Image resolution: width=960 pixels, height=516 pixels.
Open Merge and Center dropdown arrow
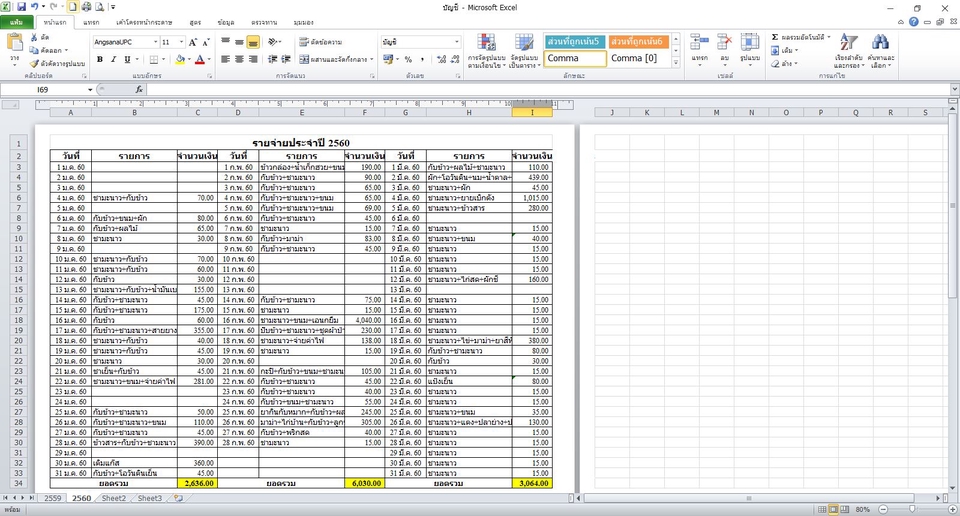click(372, 59)
